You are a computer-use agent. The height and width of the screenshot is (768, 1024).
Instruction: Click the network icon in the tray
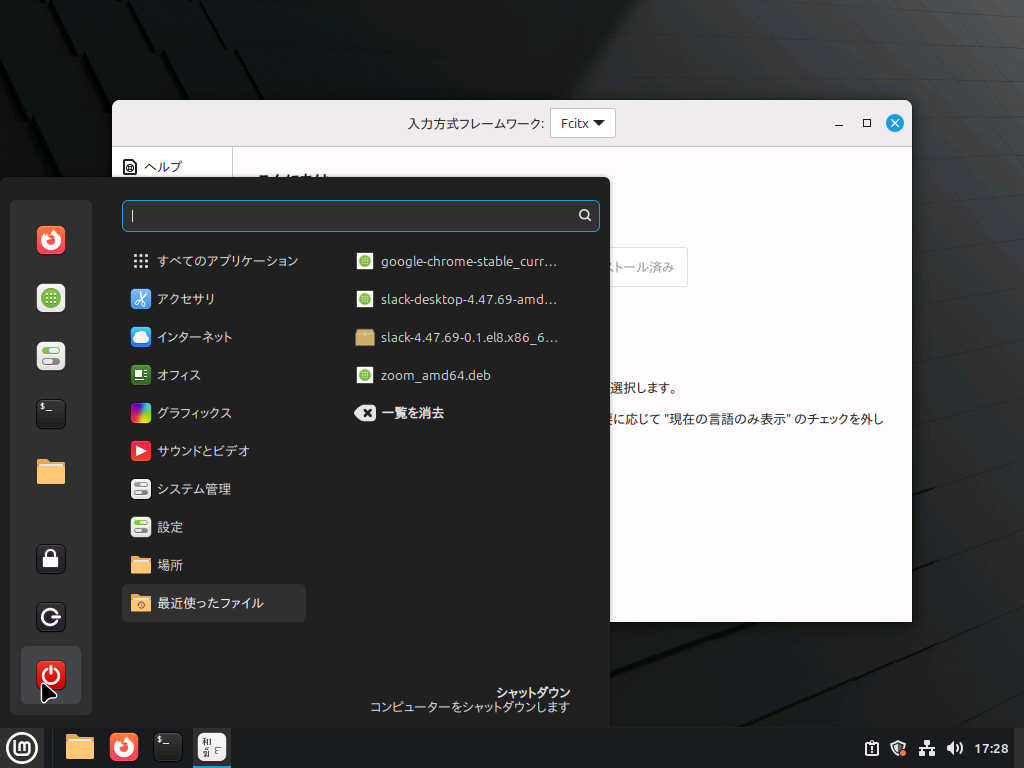coord(927,747)
